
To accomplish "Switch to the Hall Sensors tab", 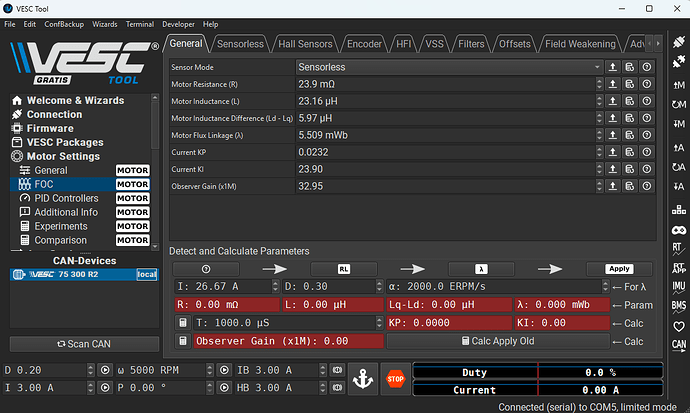I will tap(305, 44).
